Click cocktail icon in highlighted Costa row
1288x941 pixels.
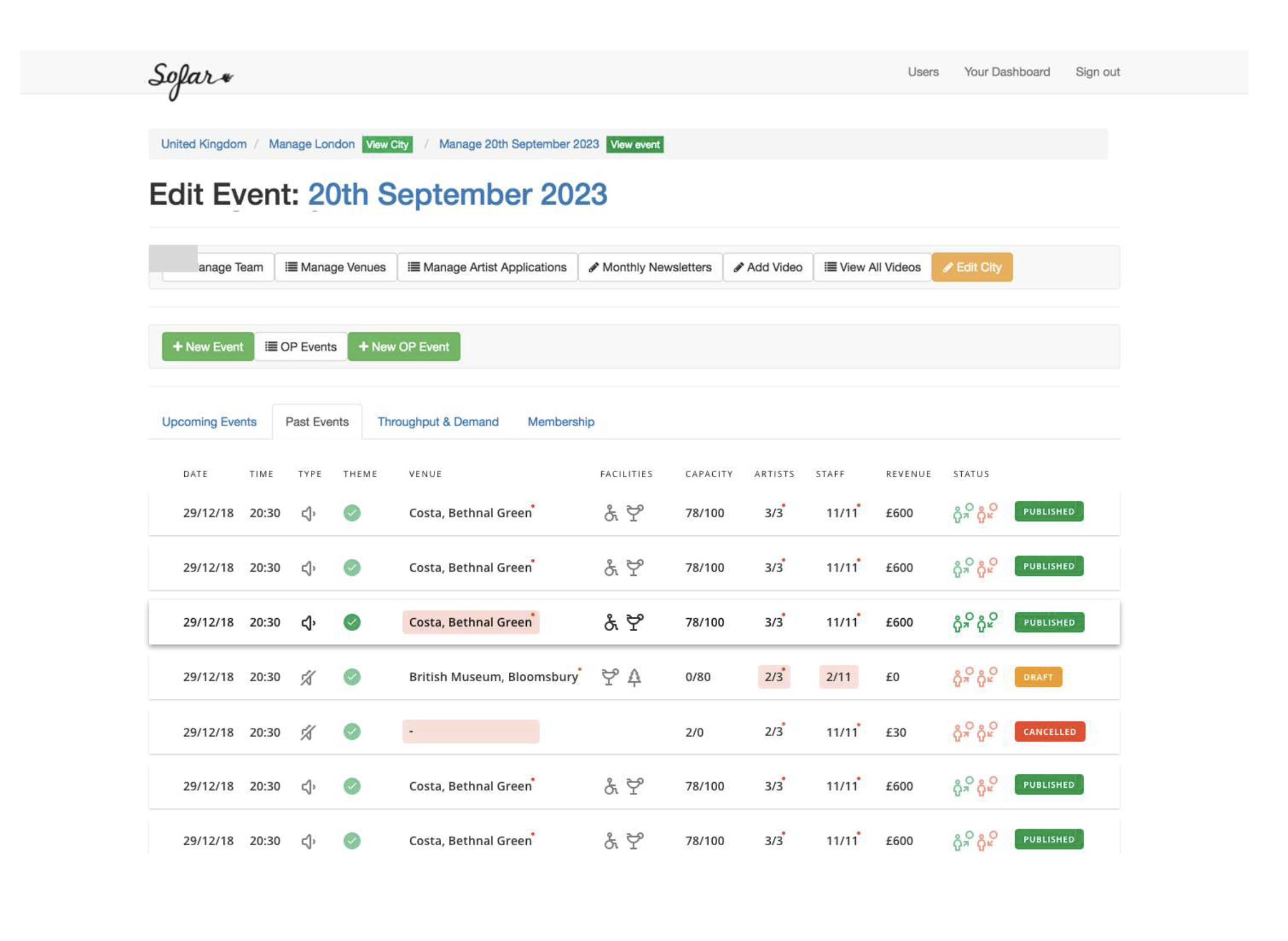click(x=635, y=622)
